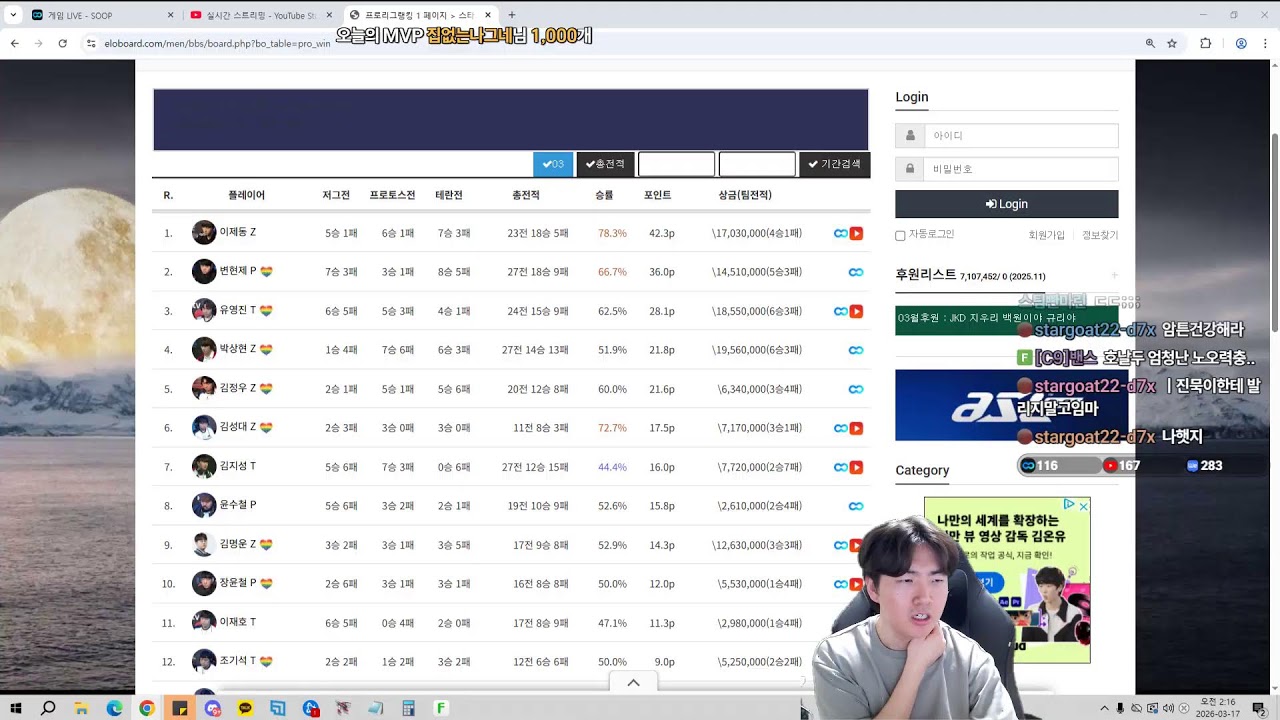The height and width of the screenshot is (720, 1280).
Task: Open KakaoTalk from the taskbar
Action: click(245, 708)
